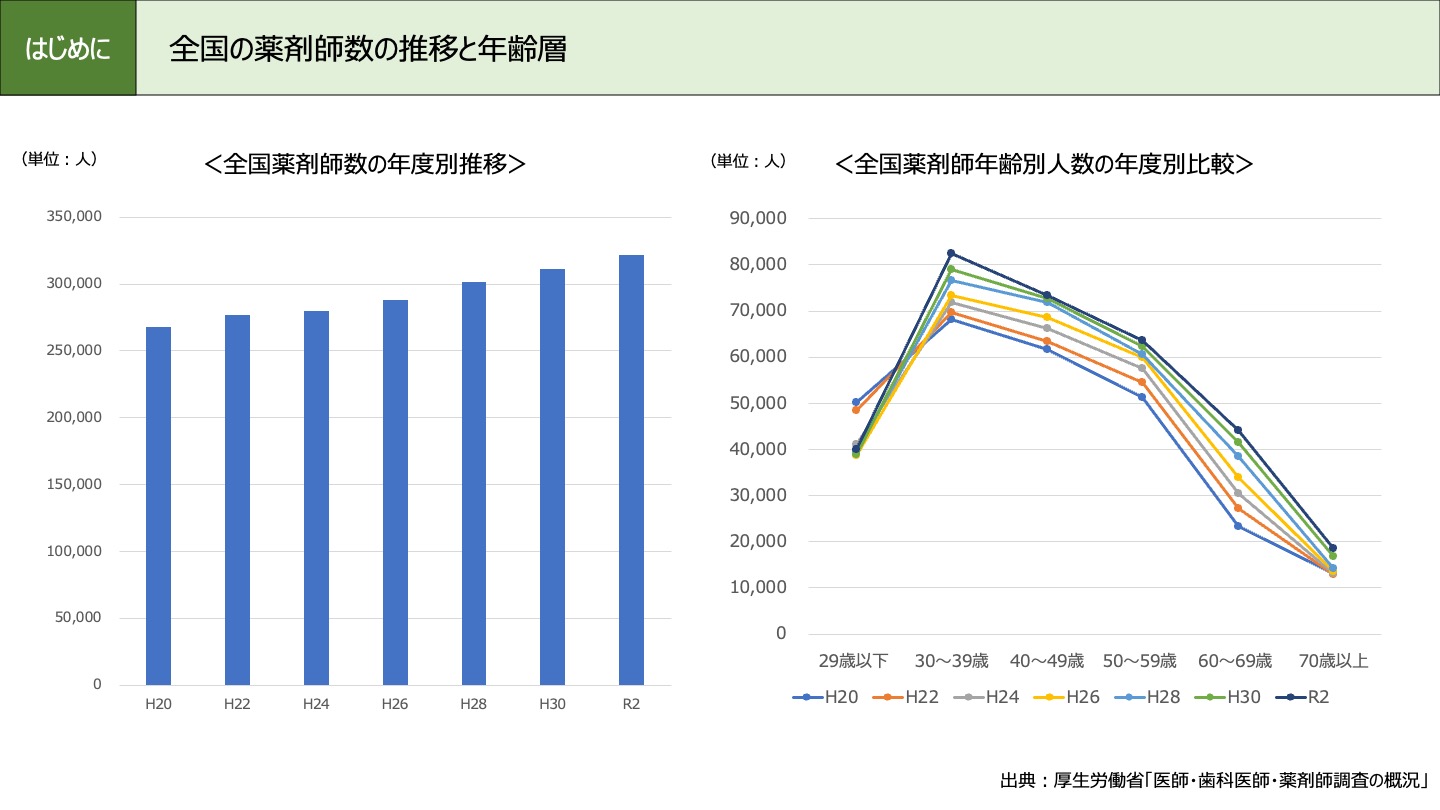The height and width of the screenshot is (810, 1440).
Task: Click the green はじめに section label
Action: tap(68, 49)
